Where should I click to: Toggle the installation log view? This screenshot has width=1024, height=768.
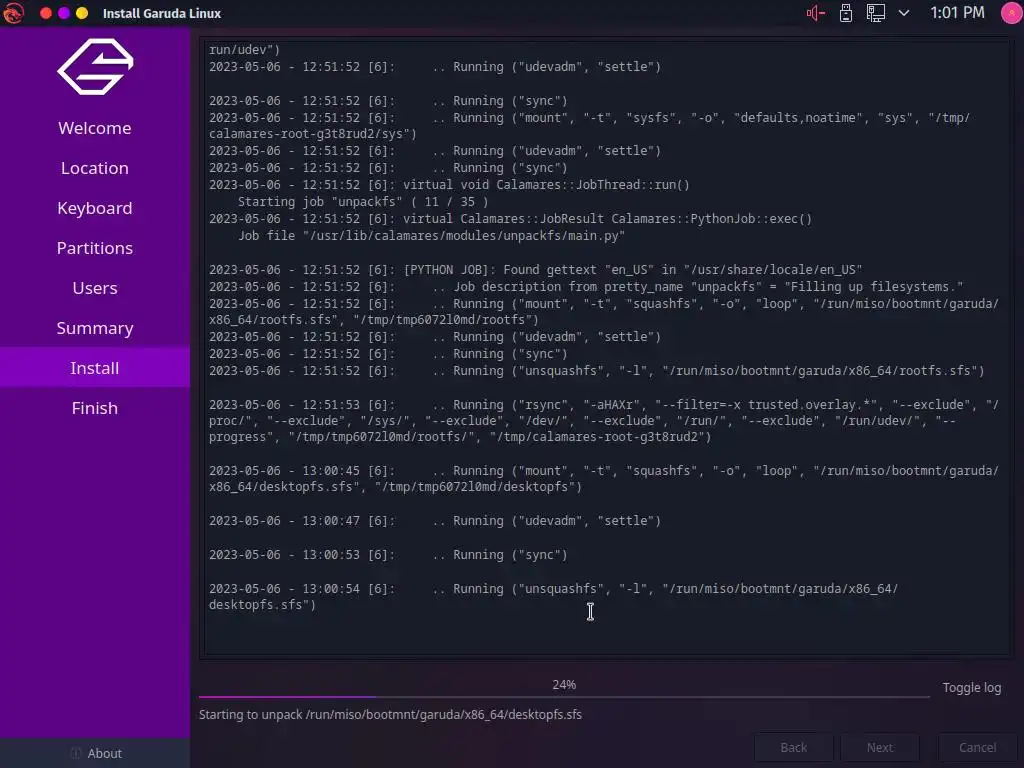click(971, 688)
